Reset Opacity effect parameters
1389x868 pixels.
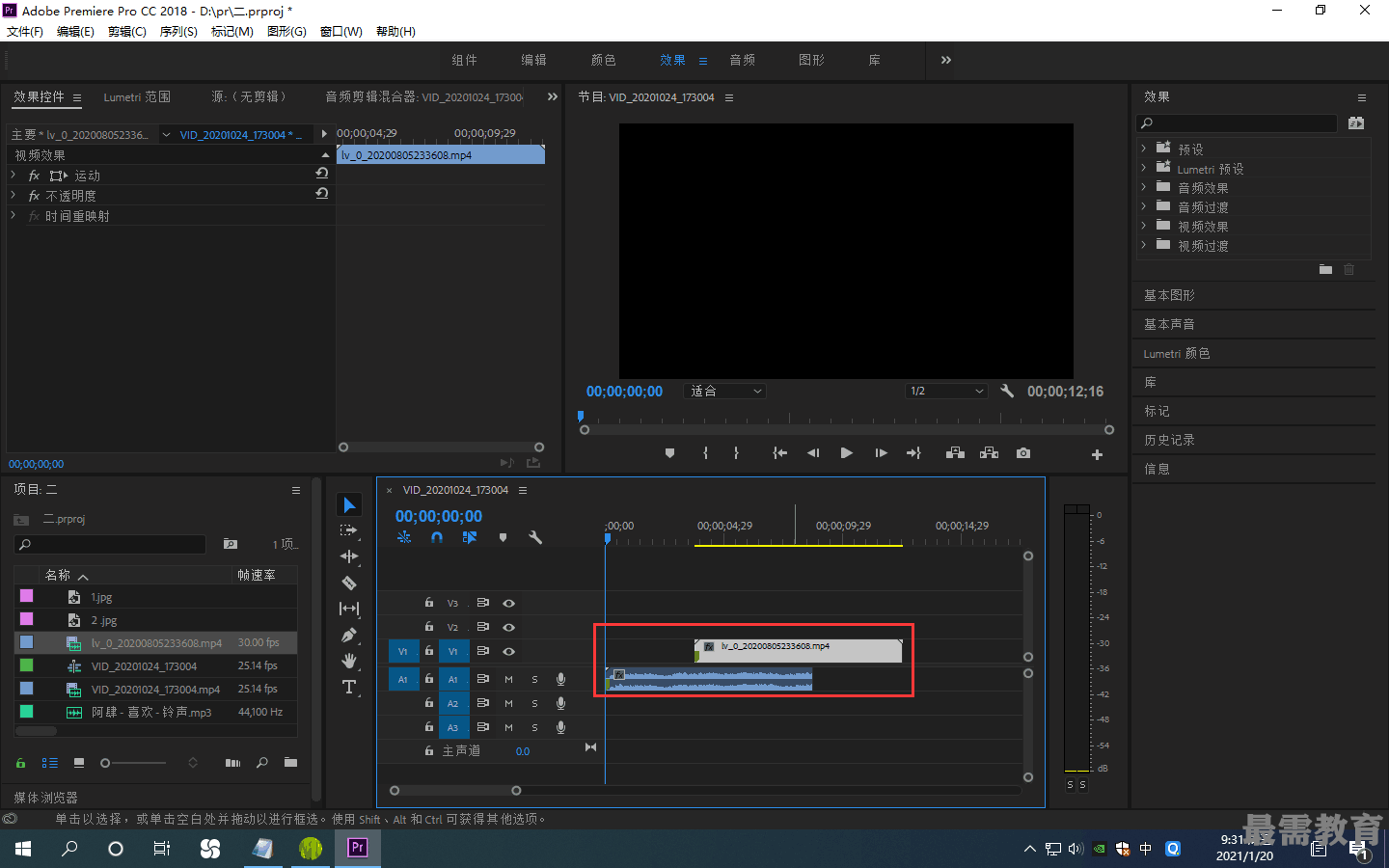pos(322,194)
